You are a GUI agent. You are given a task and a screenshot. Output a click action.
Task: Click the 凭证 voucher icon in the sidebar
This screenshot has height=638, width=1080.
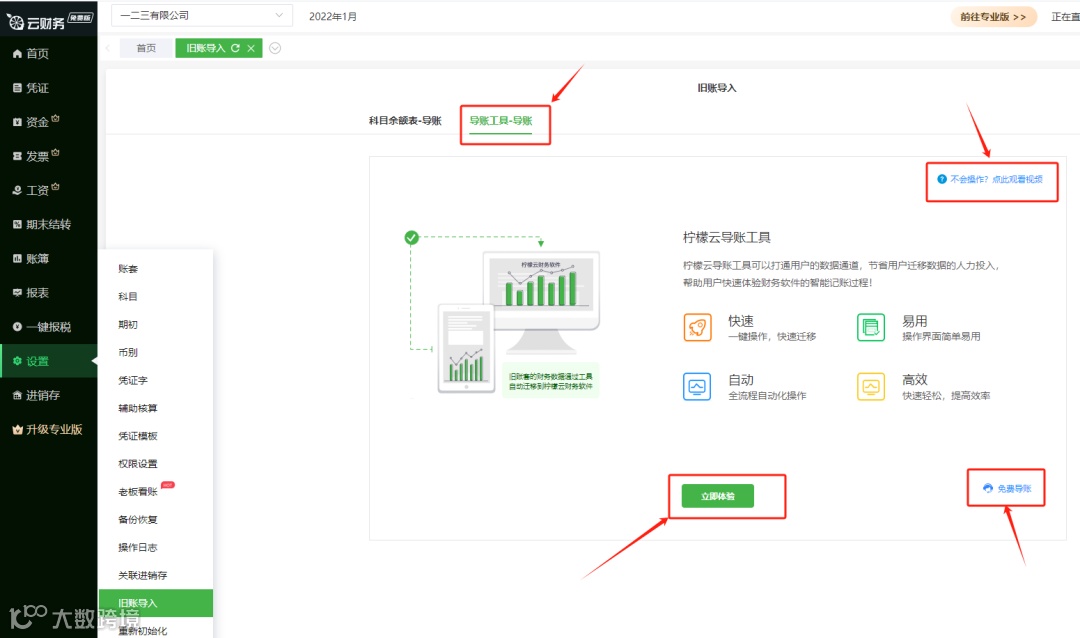tap(17, 88)
